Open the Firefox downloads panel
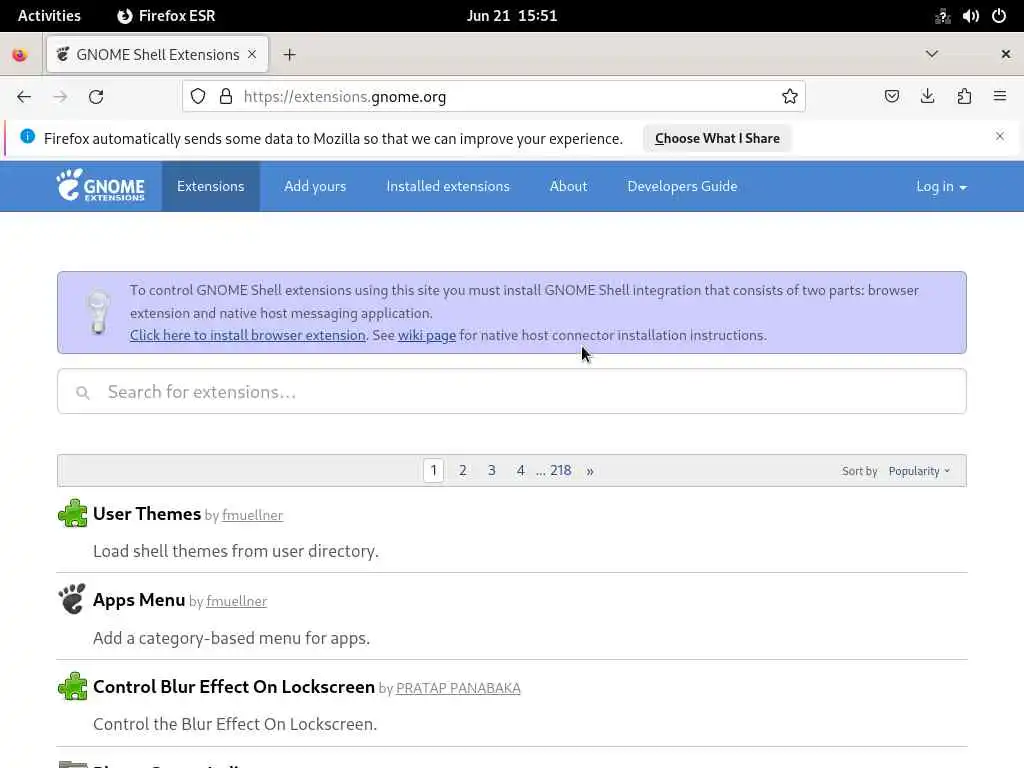This screenshot has height=768, width=1024. pyautogui.click(x=927, y=97)
